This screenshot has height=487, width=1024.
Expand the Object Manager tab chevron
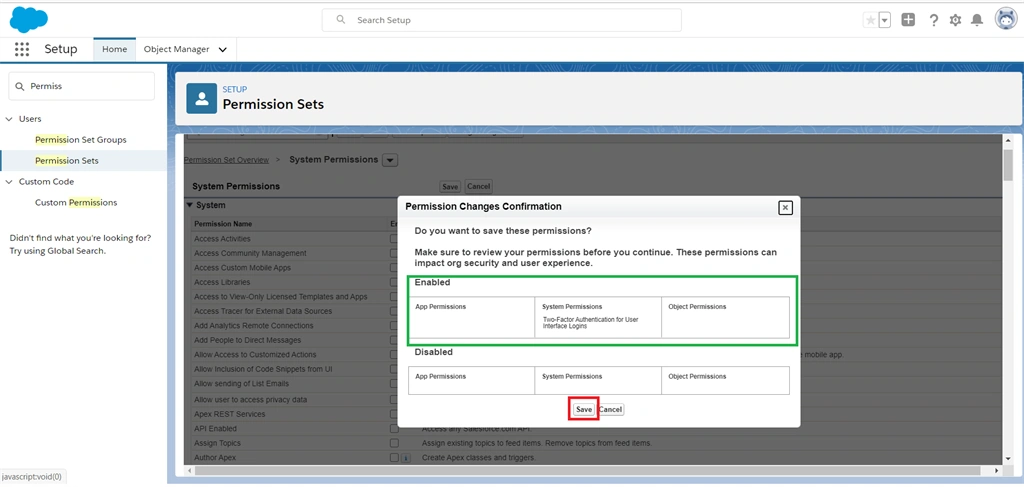[223, 50]
